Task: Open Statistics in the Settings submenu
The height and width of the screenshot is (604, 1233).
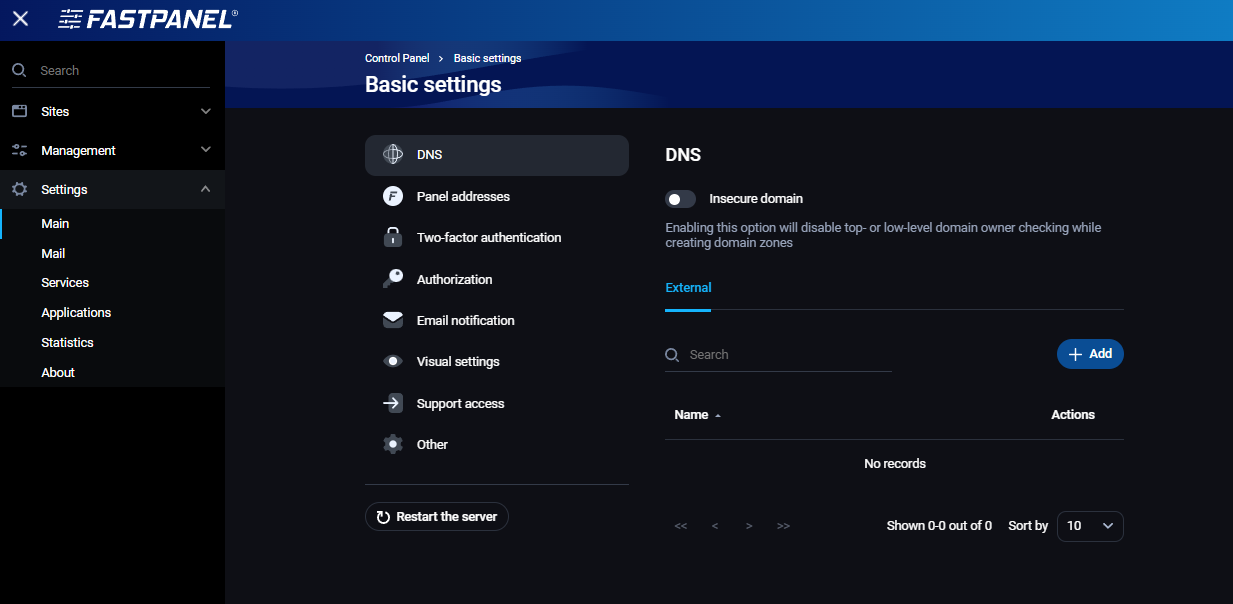Action: click(x=67, y=343)
